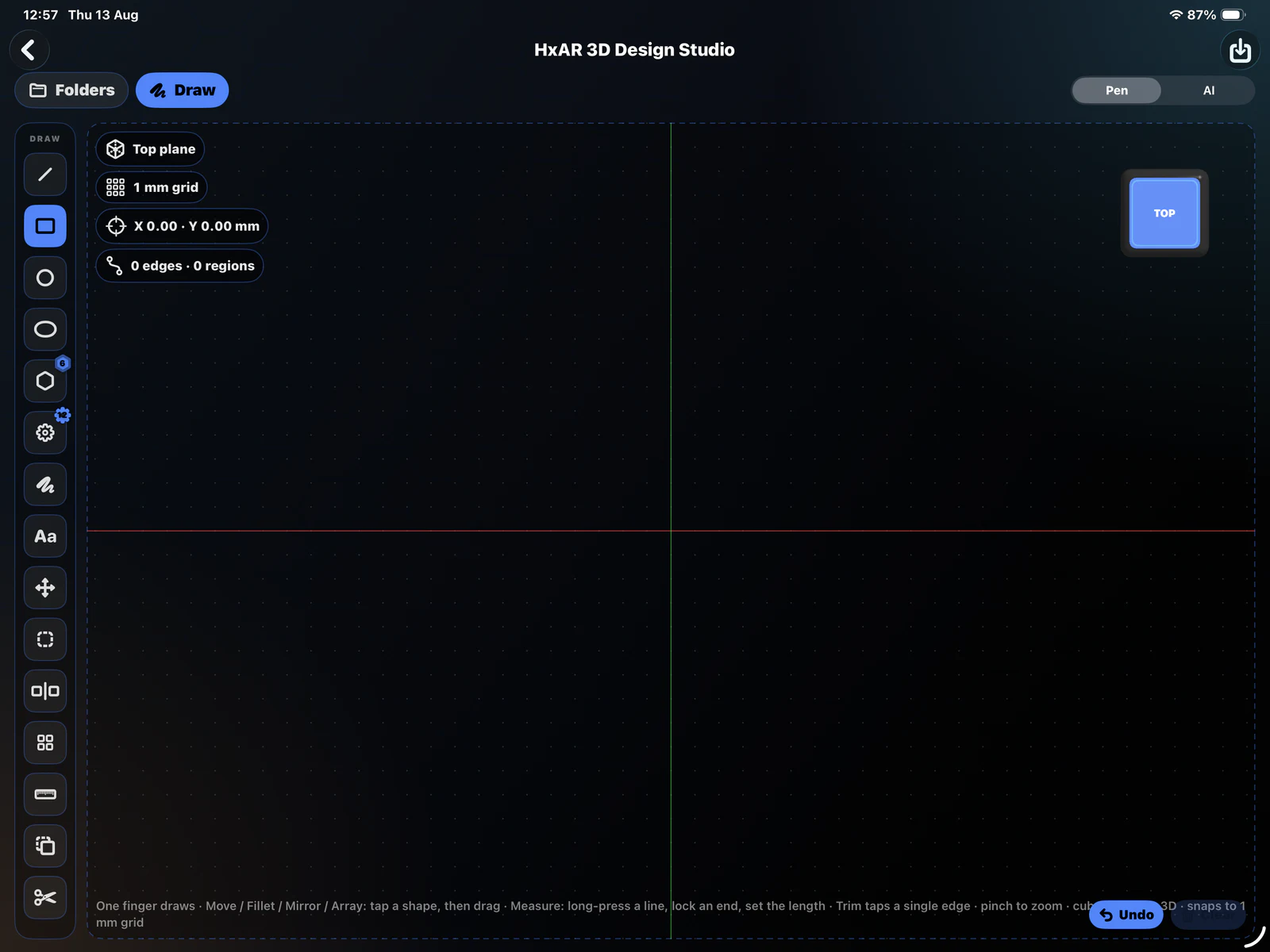Tap the edges and regions counter
This screenshot has height=952, width=1270.
pos(179,266)
